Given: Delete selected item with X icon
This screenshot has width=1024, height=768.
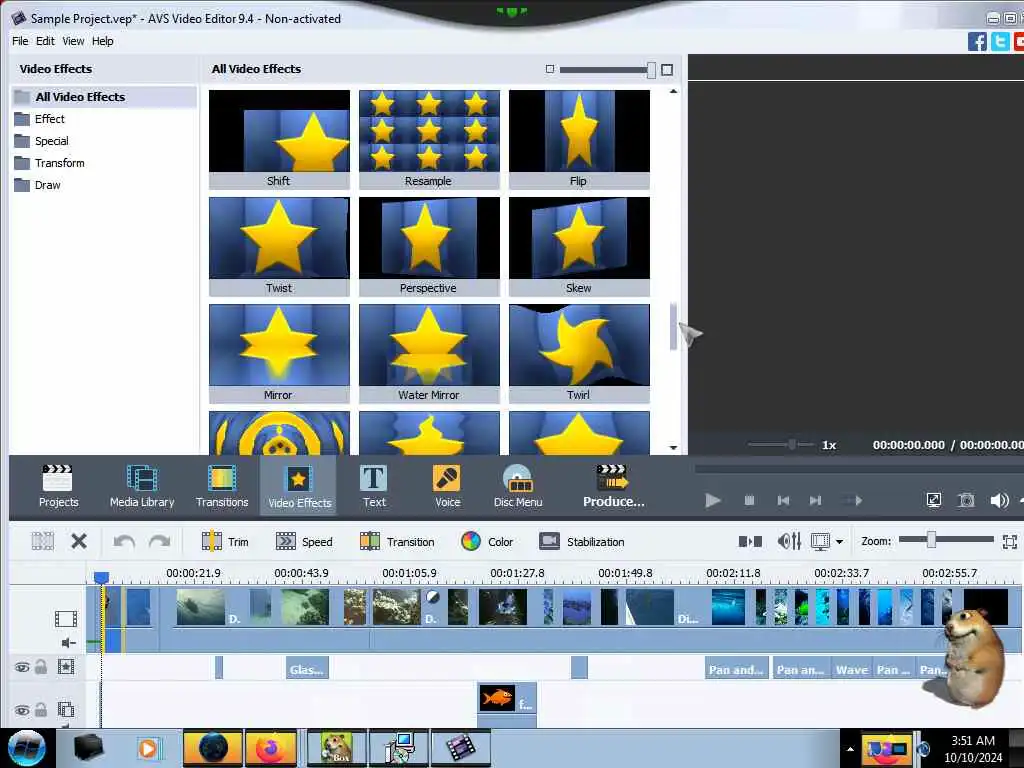Looking at the screenshot, I should point(79,541).
